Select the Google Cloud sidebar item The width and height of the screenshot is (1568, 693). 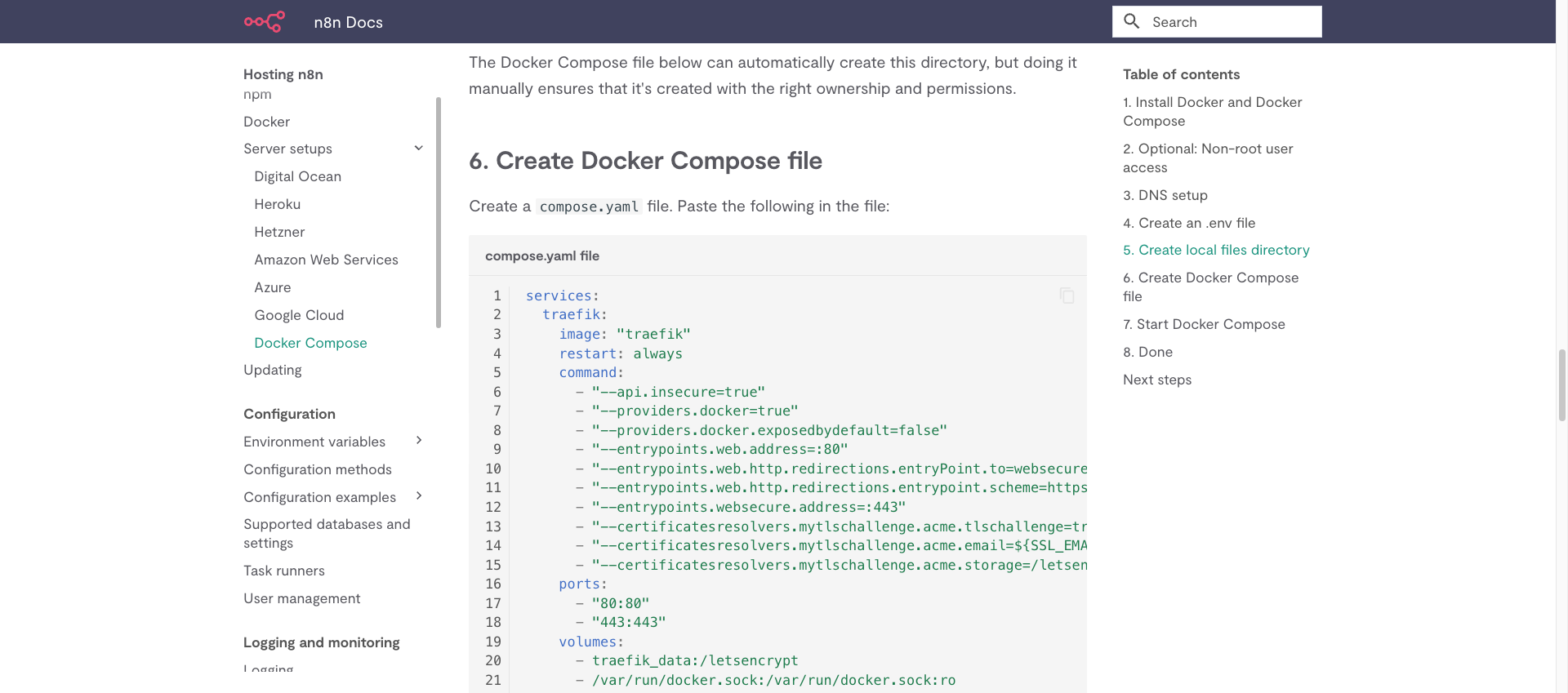pyautogui.click(x=299, y=315)
